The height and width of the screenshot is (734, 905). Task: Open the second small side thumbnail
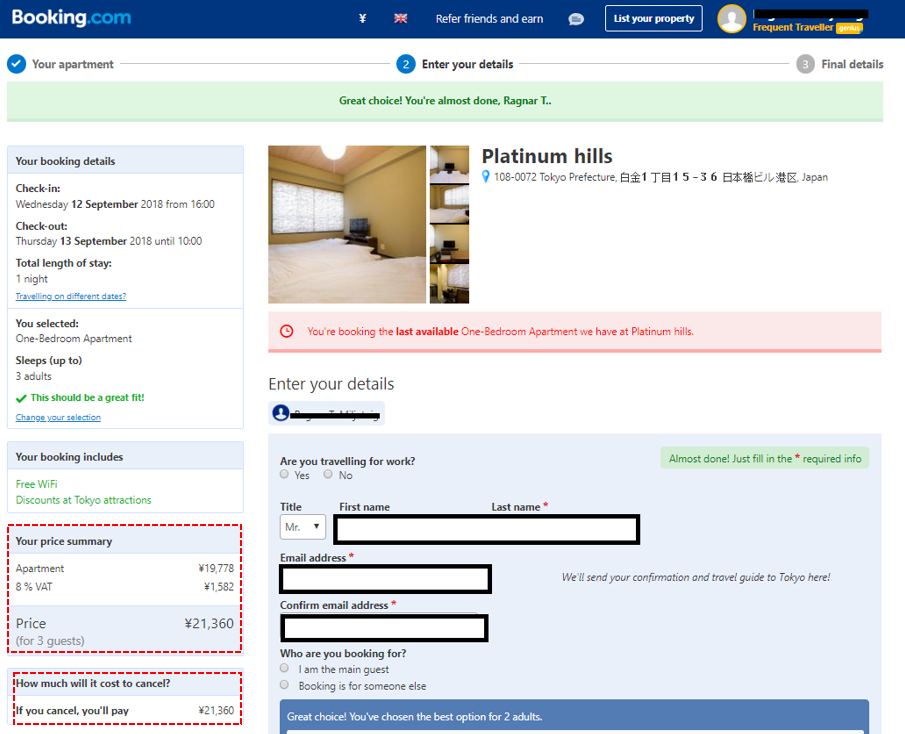click(x=450, y=204)
